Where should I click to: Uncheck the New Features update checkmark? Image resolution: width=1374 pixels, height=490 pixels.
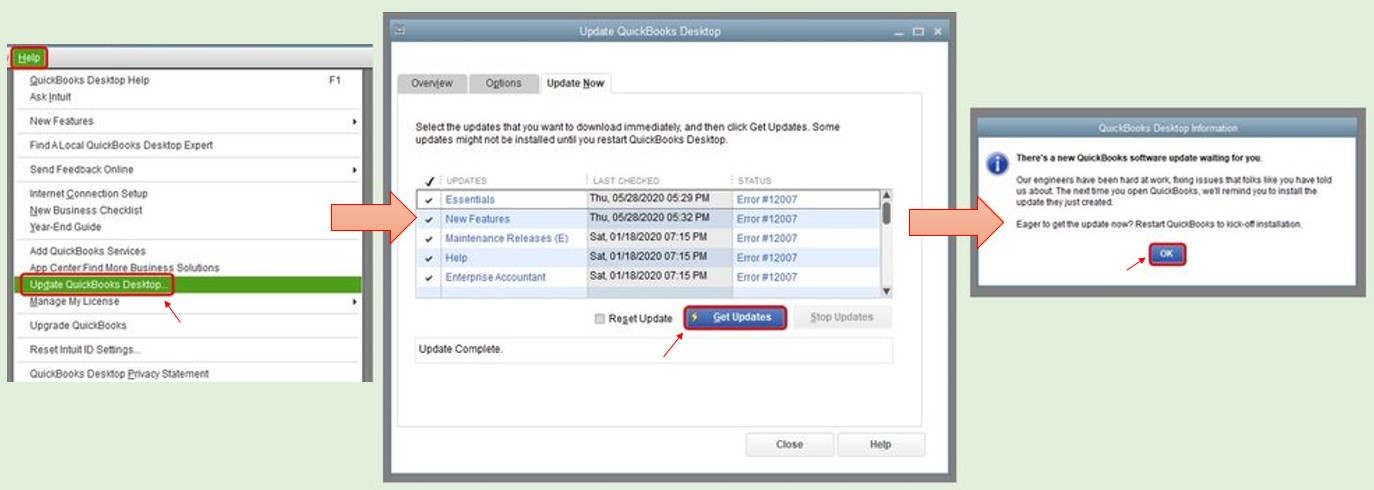click(429, 219)
